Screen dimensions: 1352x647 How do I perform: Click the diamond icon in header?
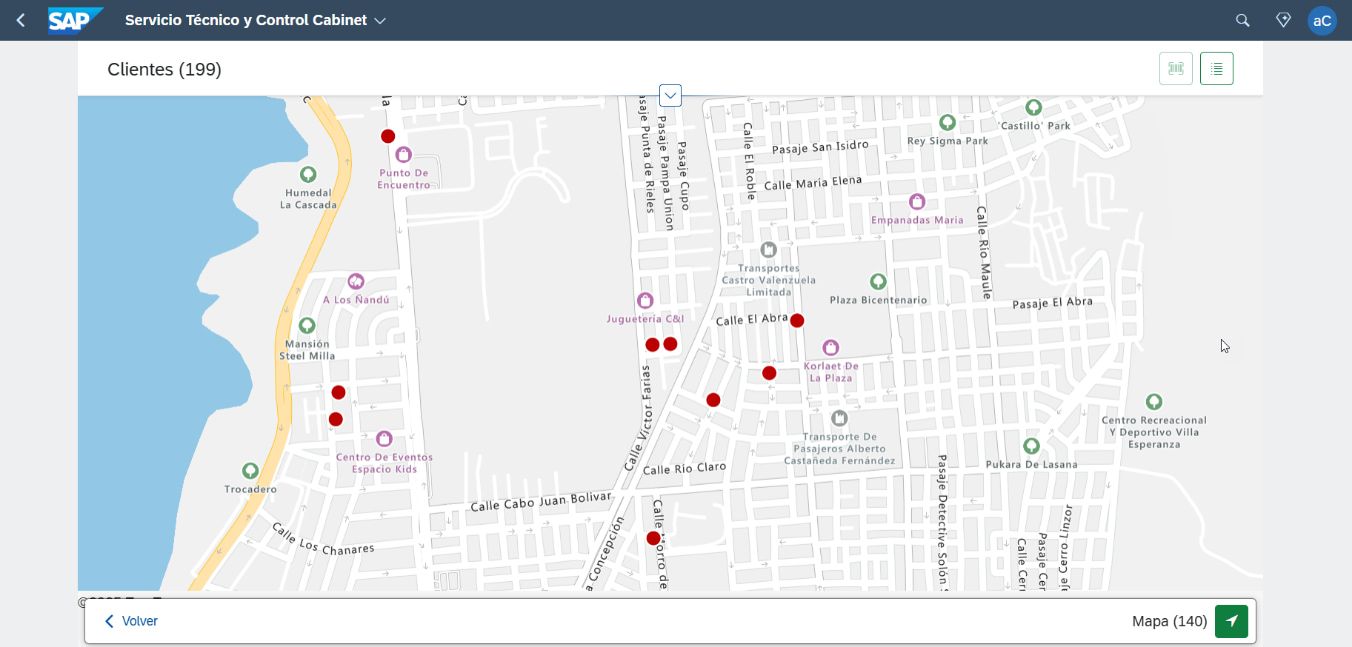coord(1284,20)
